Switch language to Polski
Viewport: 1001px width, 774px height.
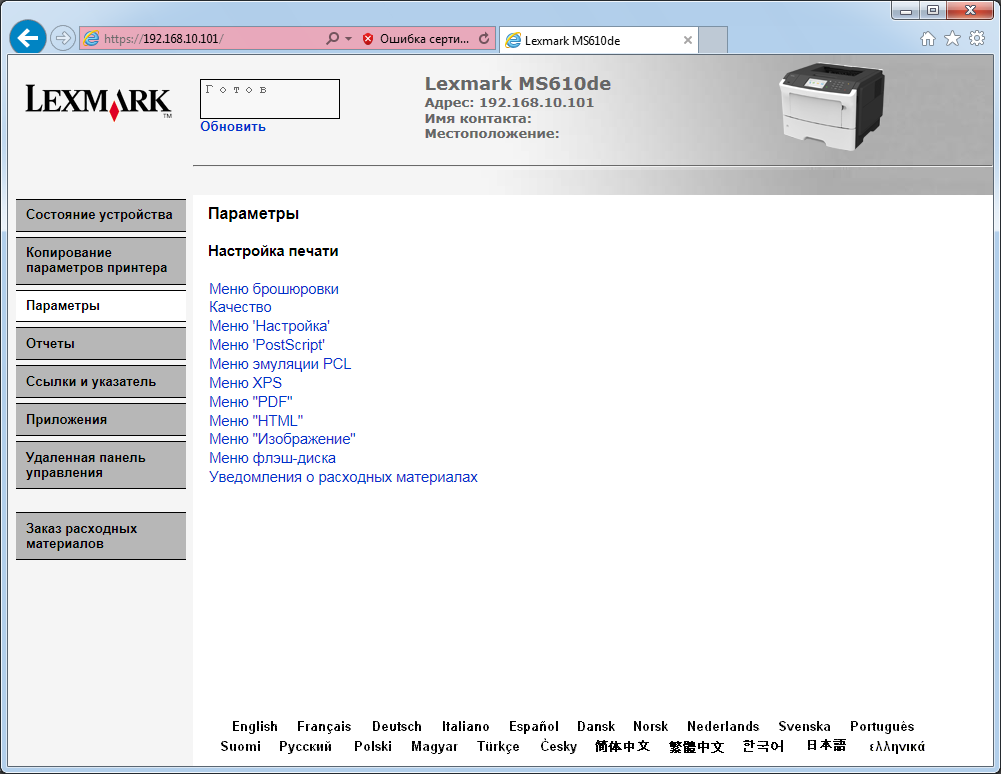(x=373, y=747)
